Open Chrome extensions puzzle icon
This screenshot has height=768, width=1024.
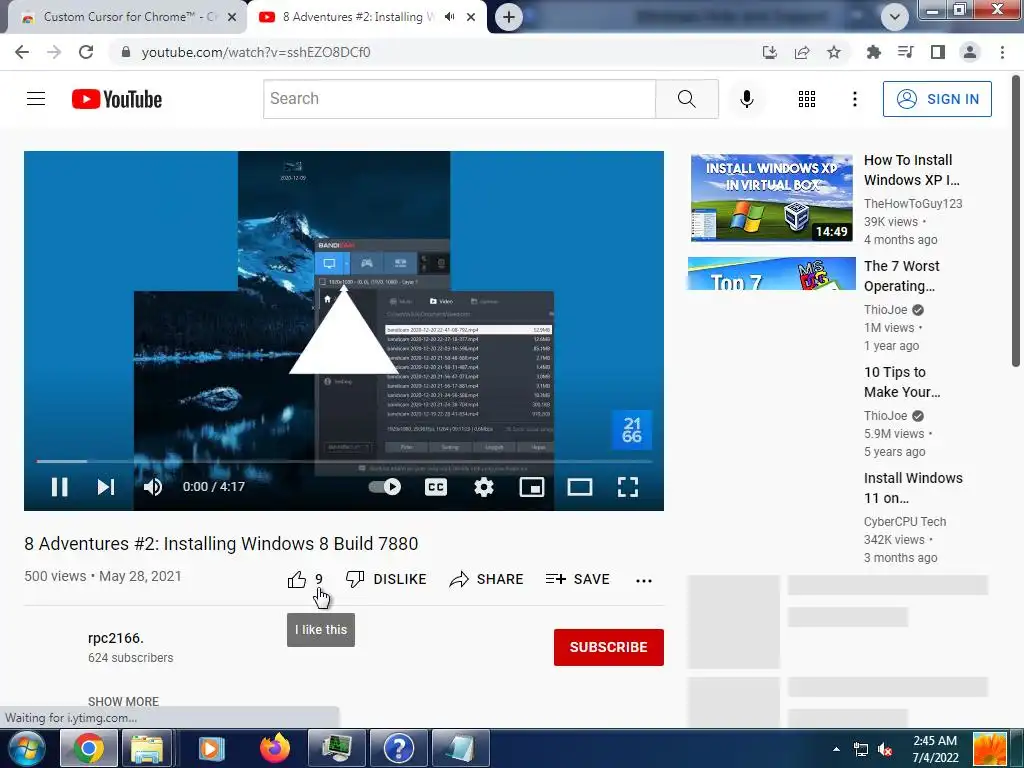point(873,52)
